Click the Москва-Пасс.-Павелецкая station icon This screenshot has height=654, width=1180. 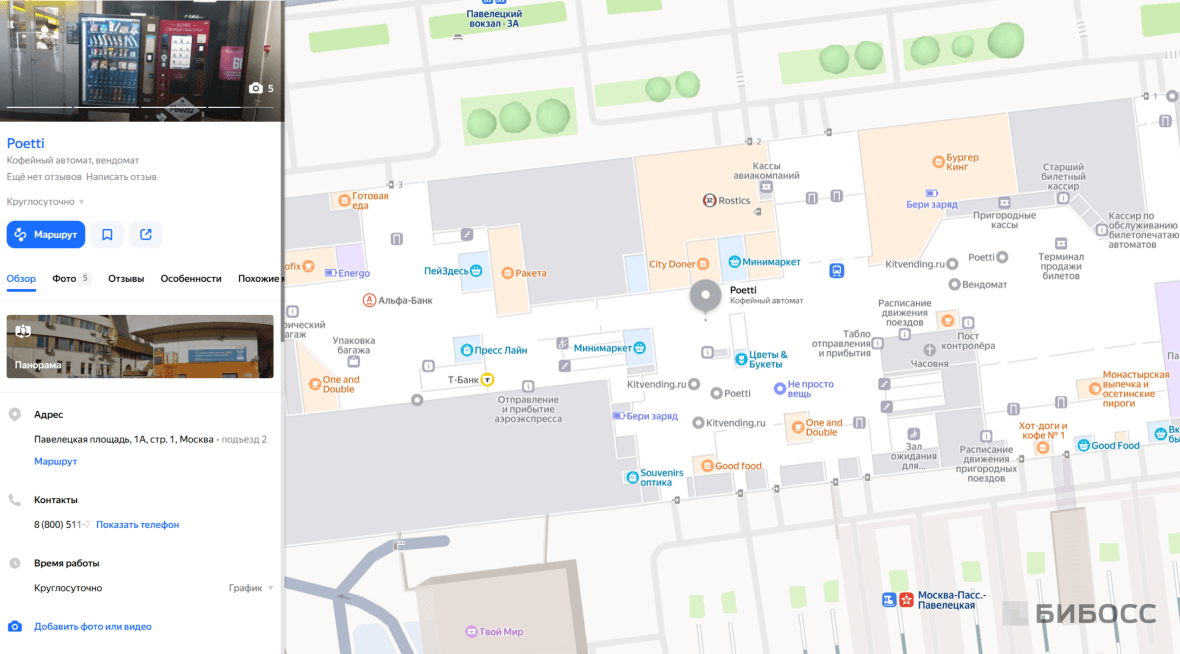point(889,600)
